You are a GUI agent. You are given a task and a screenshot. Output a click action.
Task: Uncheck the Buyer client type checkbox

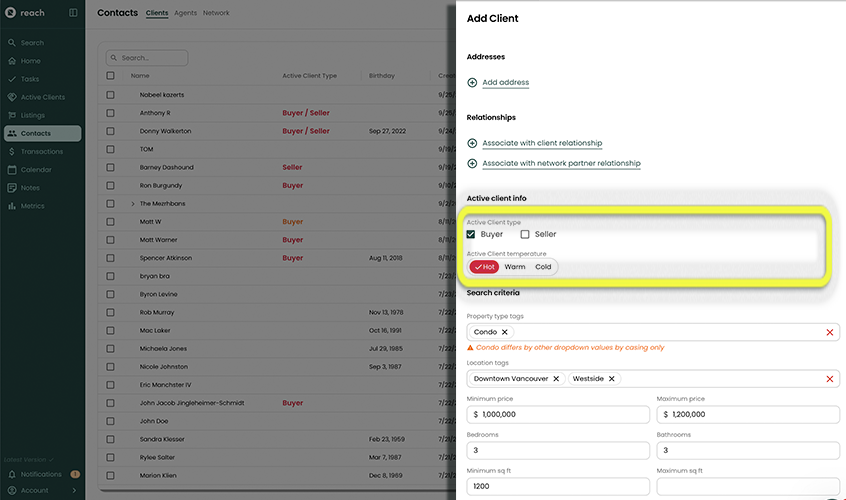click(471, 234)
